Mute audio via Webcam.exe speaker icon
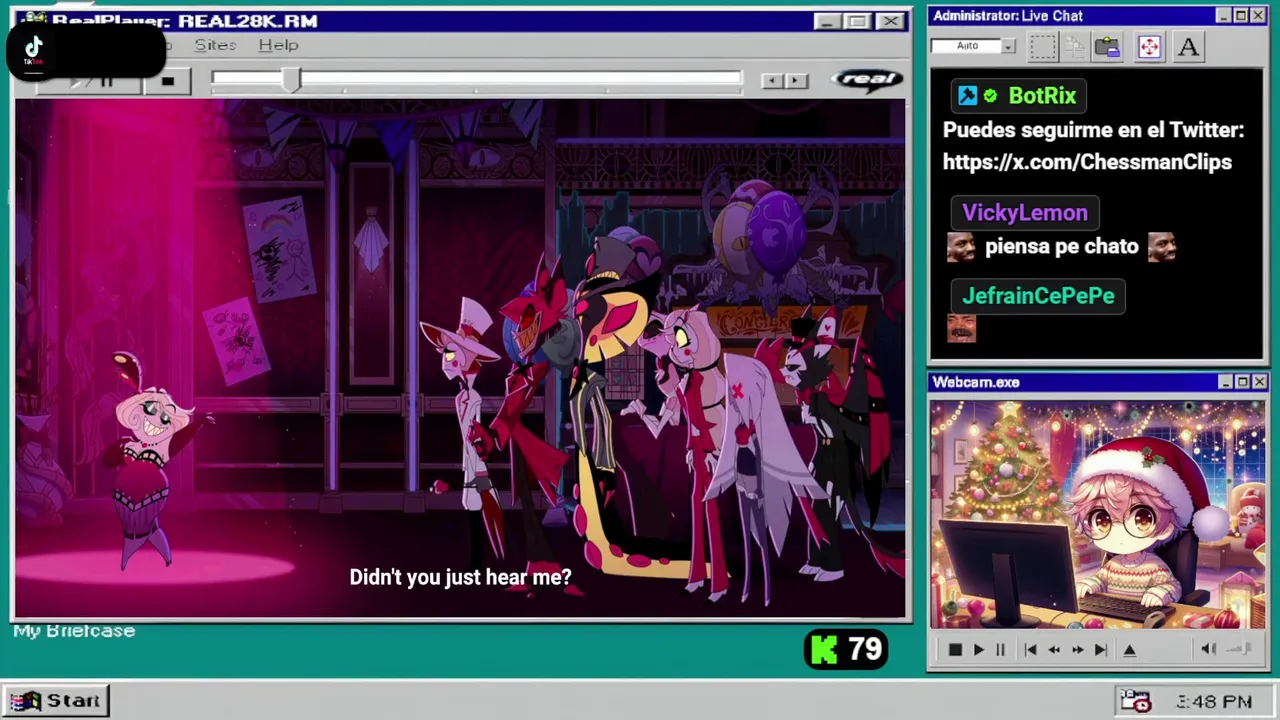This screenshot has width=1280, height=720. 1208,649
